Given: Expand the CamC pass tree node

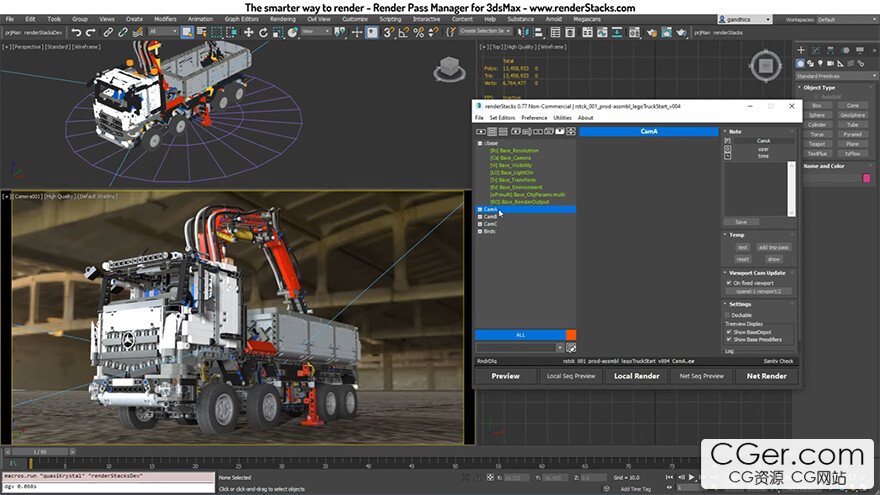Looking at the screenshot, I should (480, 224).
